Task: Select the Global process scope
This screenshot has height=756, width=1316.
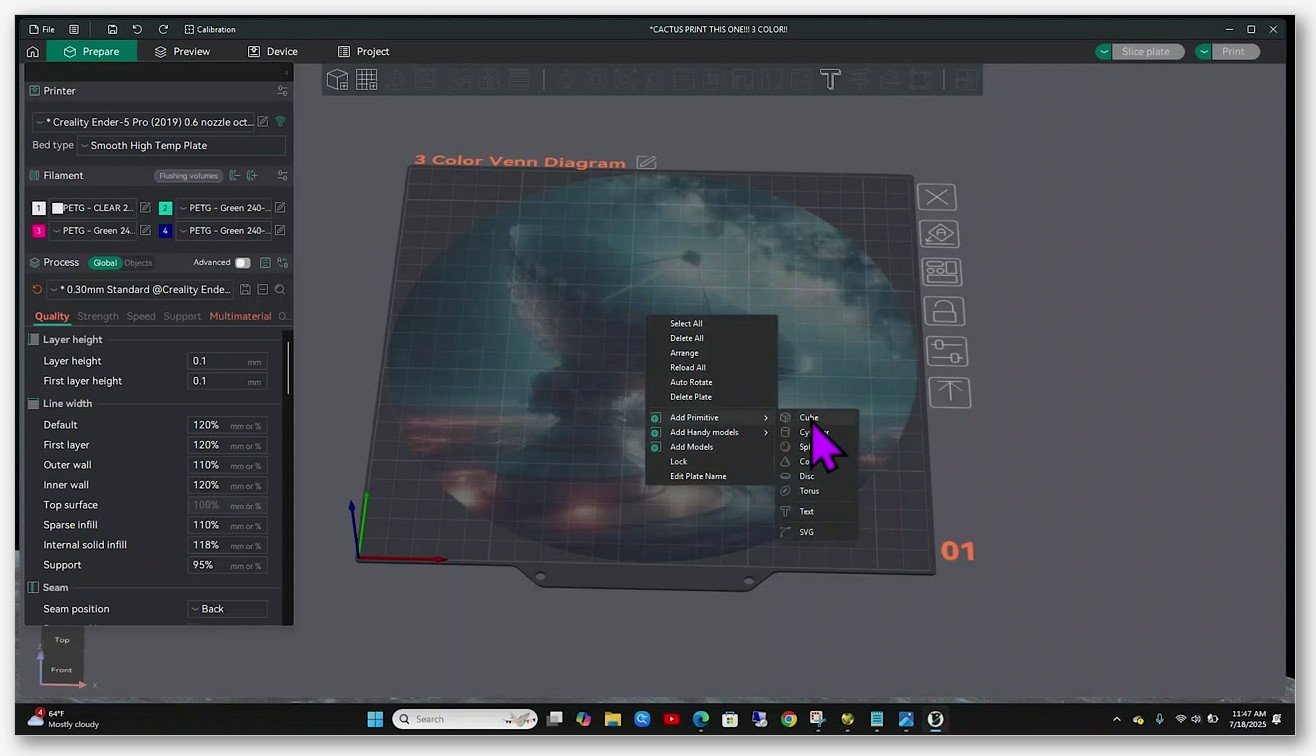Action: pos(105,263)
